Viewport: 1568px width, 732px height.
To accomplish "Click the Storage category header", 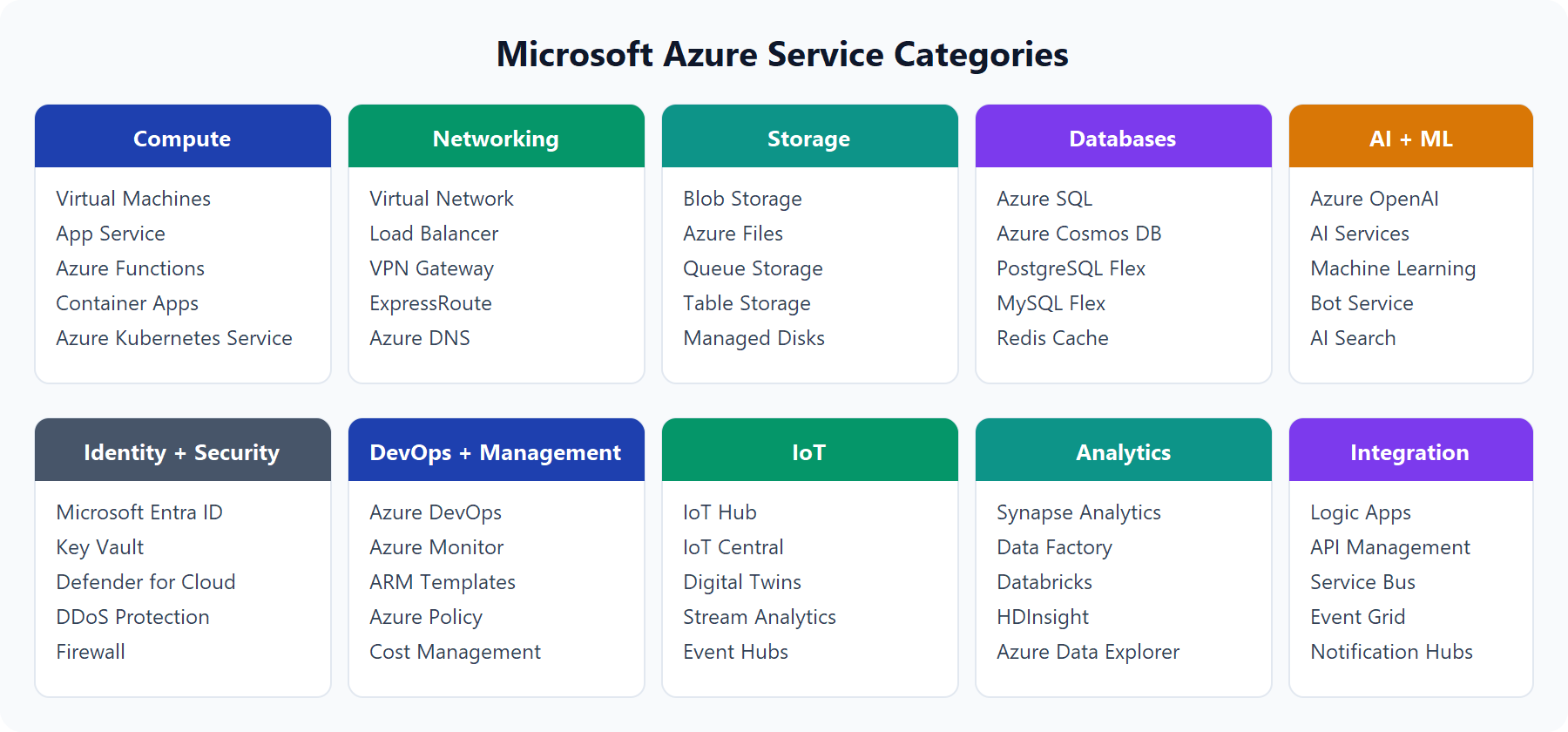I will pyautogui.click(x=810, y=137).
